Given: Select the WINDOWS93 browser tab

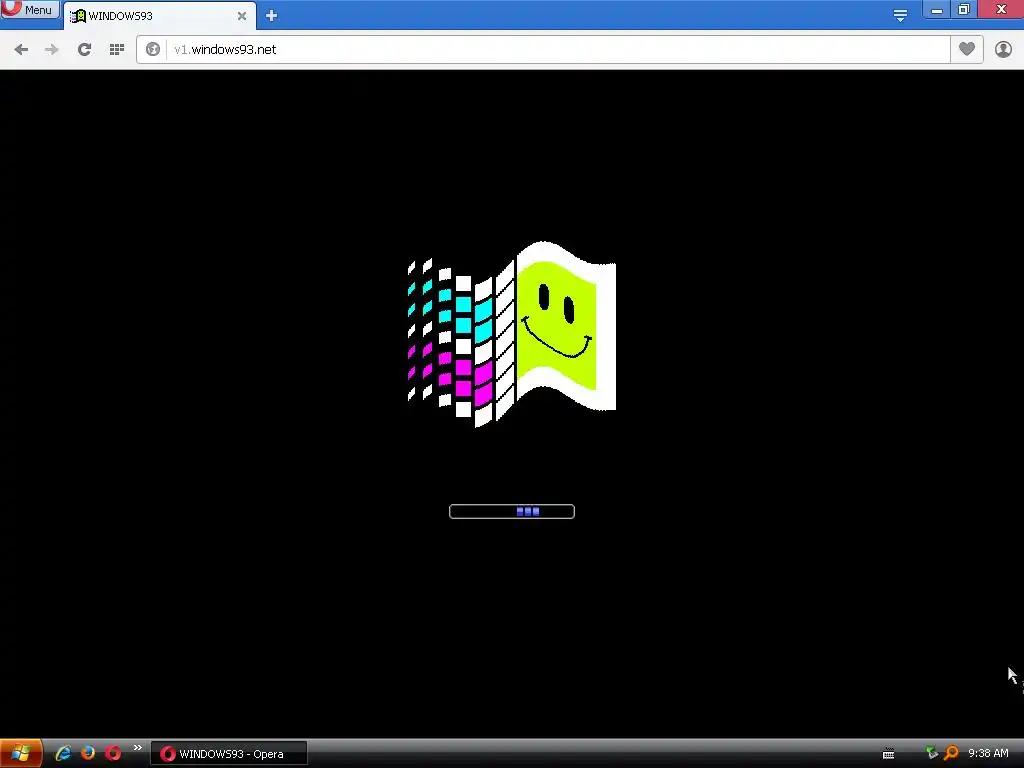Looking at the screenshot, I should [159, 16].
